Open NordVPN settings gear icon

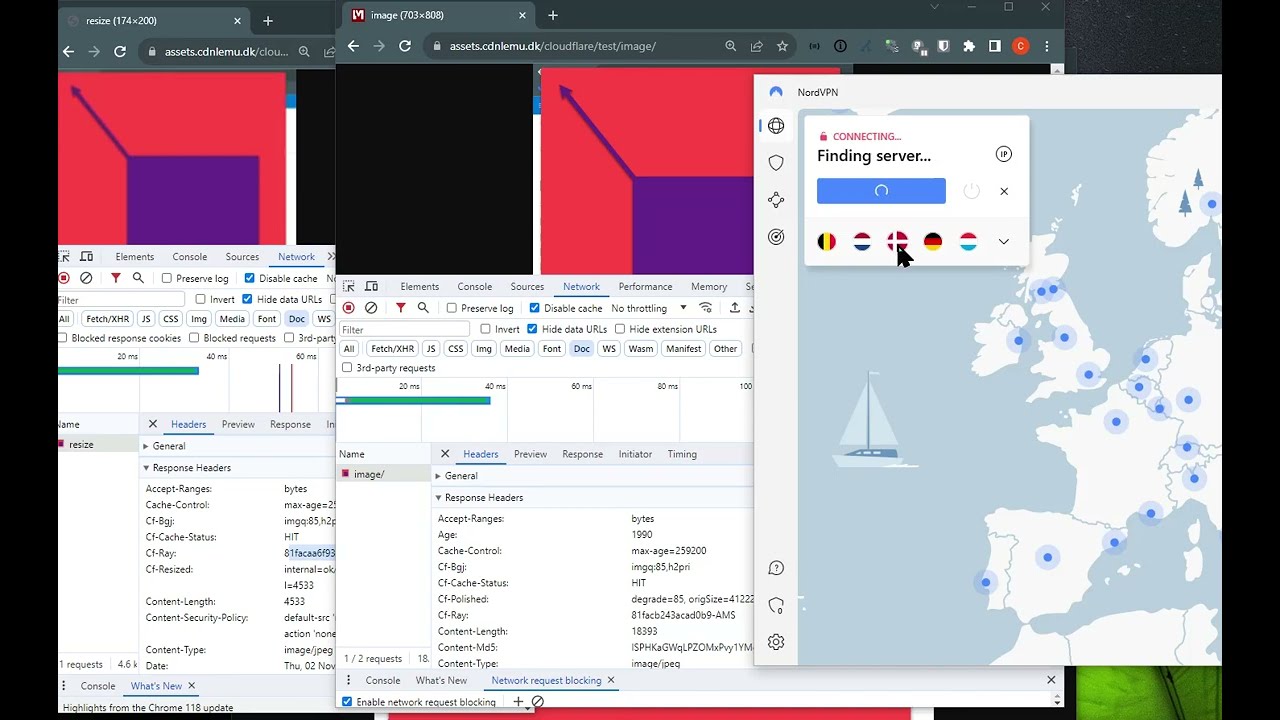[776, 643]
